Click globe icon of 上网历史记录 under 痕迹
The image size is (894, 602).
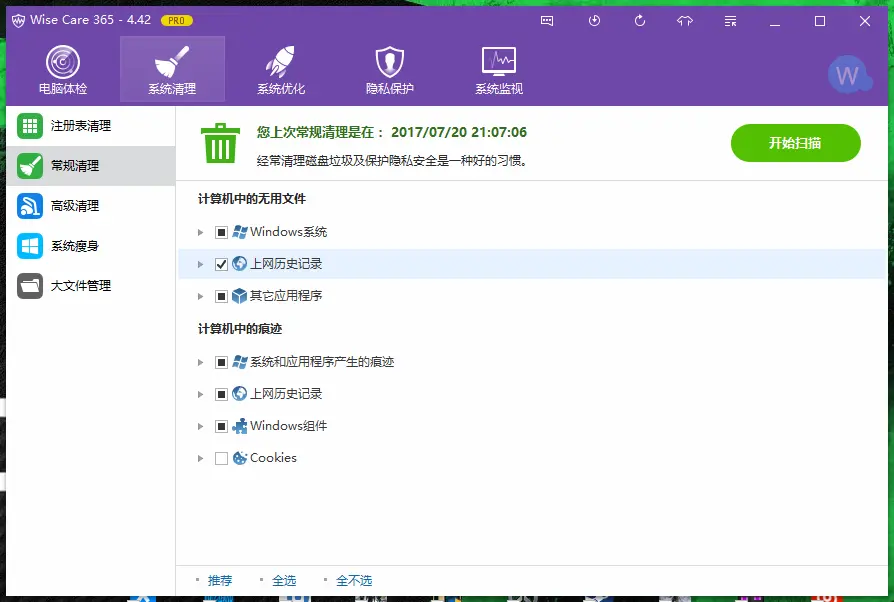click(x=239, y=394)
